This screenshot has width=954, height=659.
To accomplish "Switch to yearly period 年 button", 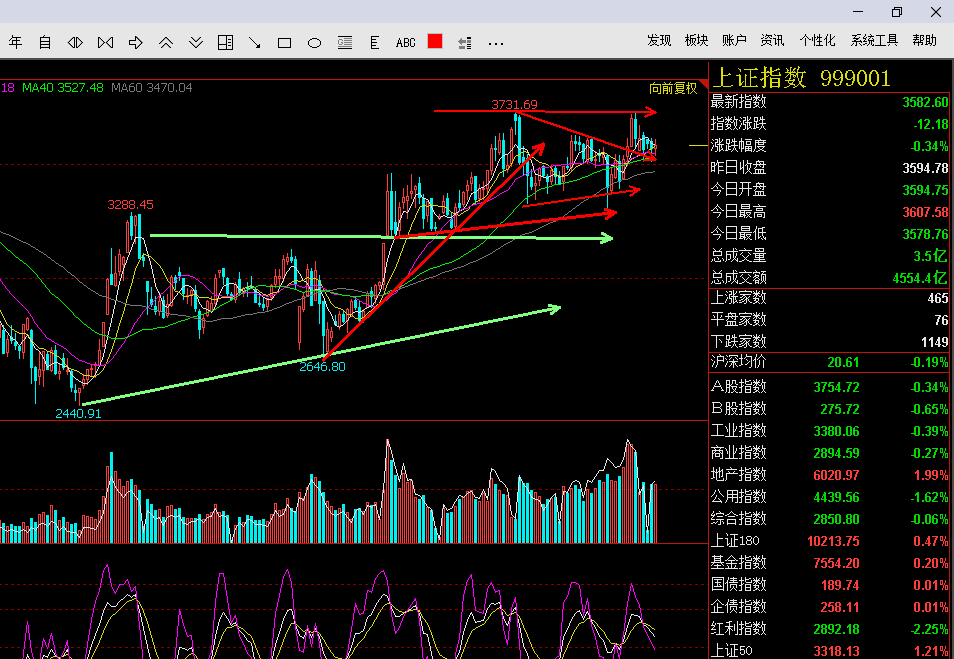I will pos(15,42).
